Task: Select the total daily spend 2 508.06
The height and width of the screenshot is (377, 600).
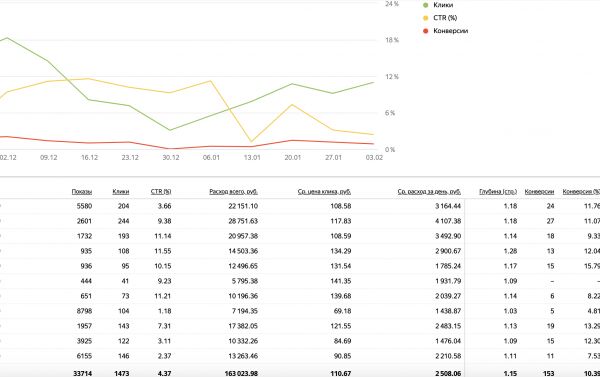Action: point(448,373)
